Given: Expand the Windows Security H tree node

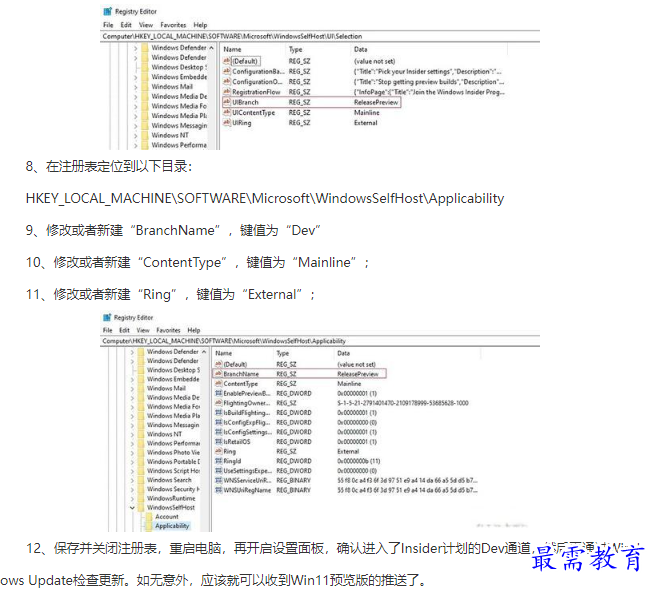Looking at the screenshot, I should 132,489.
